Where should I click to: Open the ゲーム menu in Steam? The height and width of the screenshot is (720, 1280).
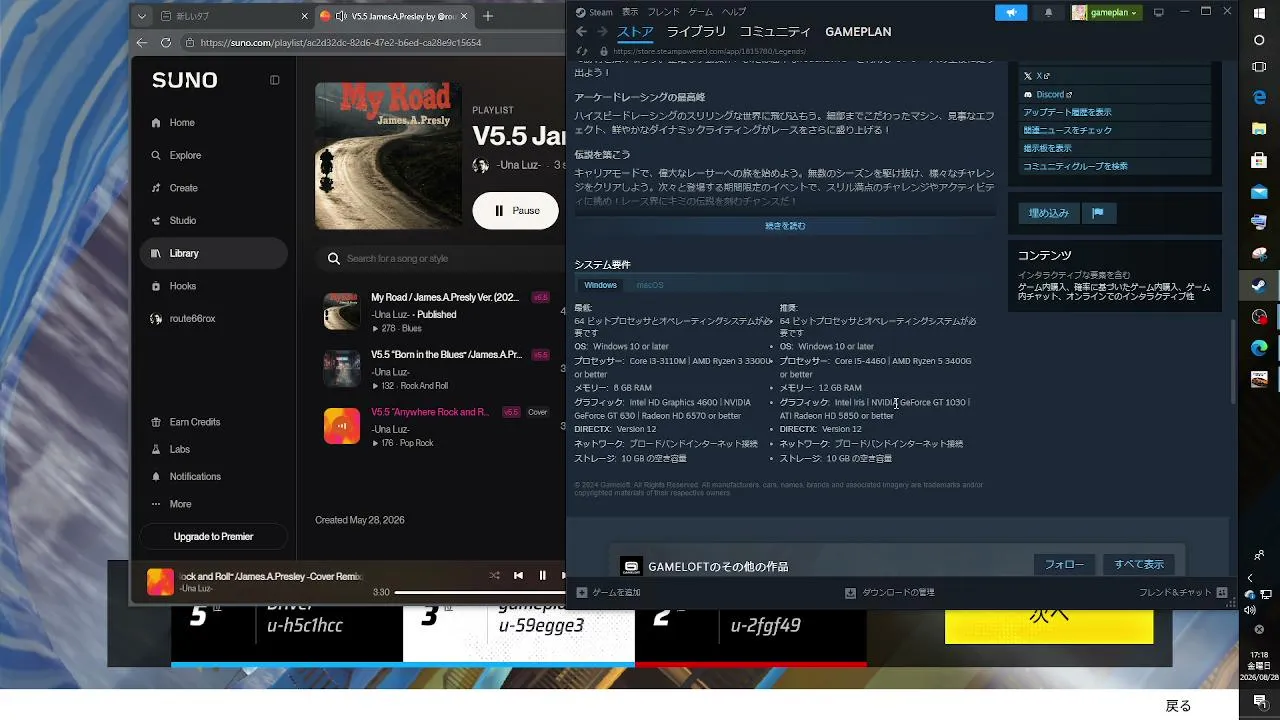click(x=701, y=12)
